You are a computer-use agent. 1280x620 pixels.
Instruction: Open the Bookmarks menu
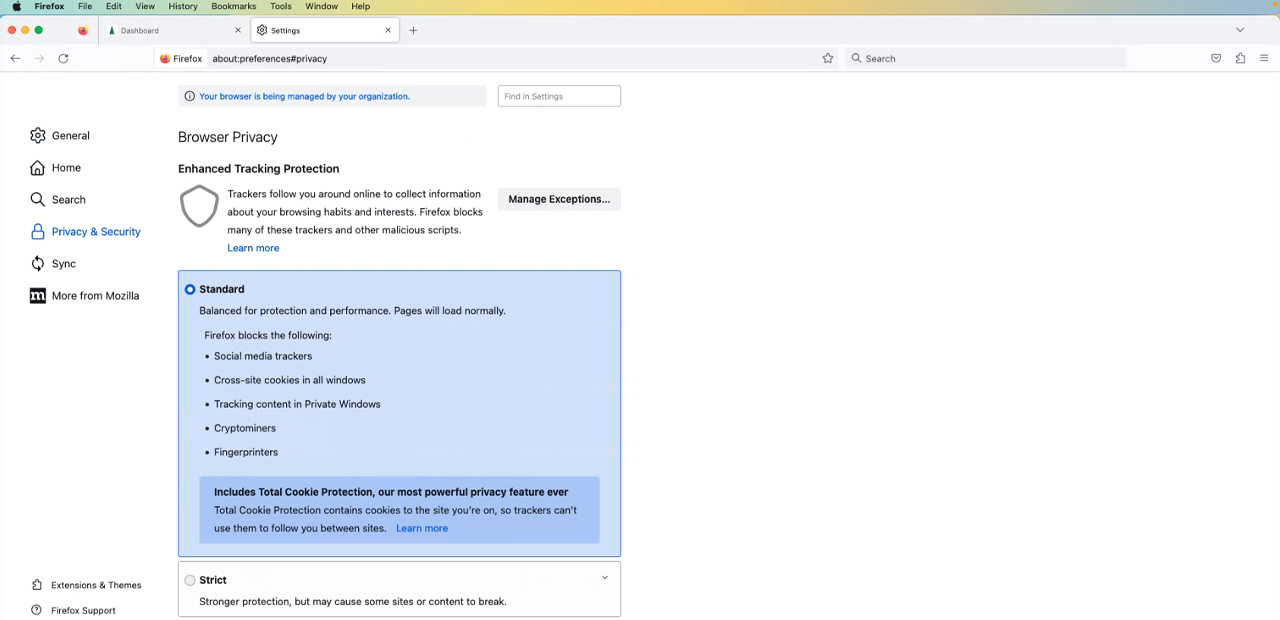[234, 6]
